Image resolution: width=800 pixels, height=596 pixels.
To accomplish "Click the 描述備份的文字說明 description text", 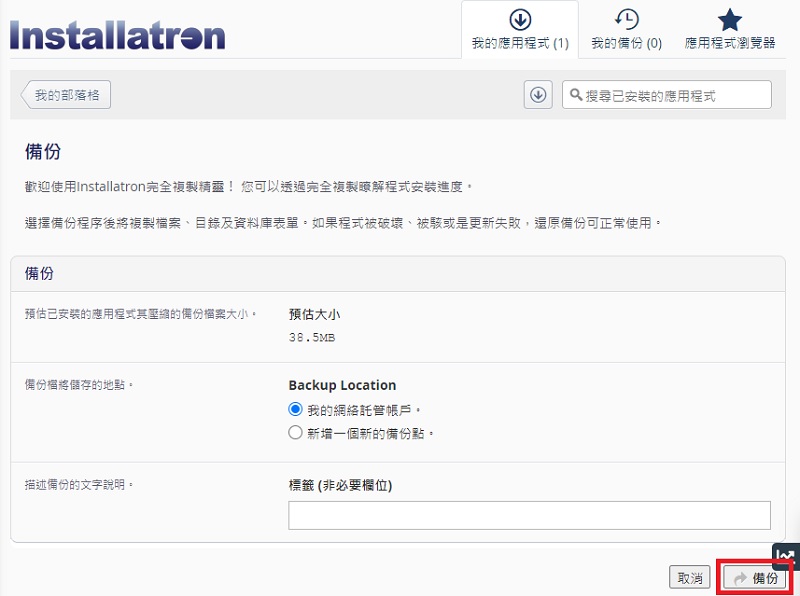I will point(79,484).
